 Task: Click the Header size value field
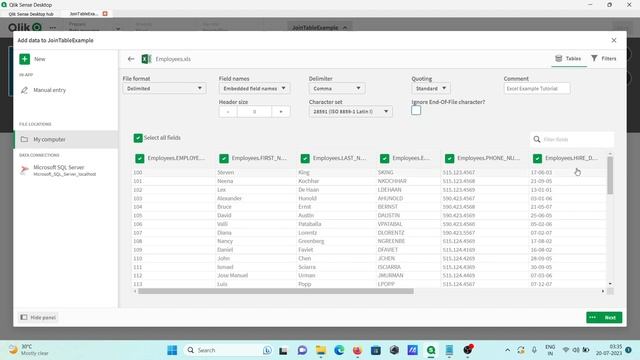[254, 111]
